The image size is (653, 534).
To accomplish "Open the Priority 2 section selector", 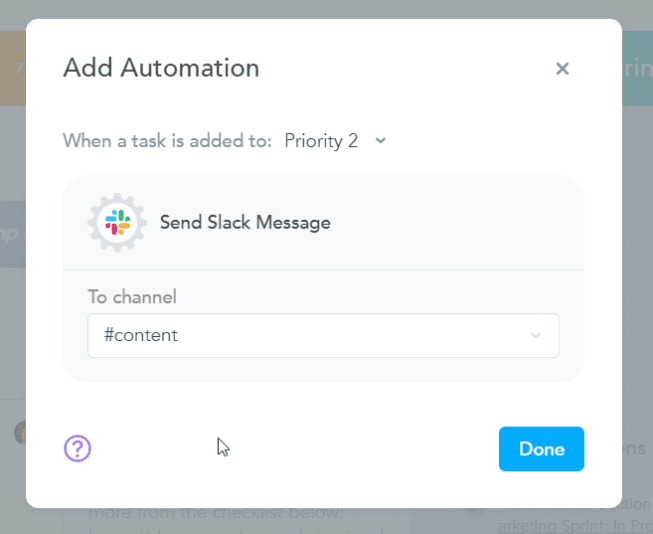I will [x=321, y=141].
